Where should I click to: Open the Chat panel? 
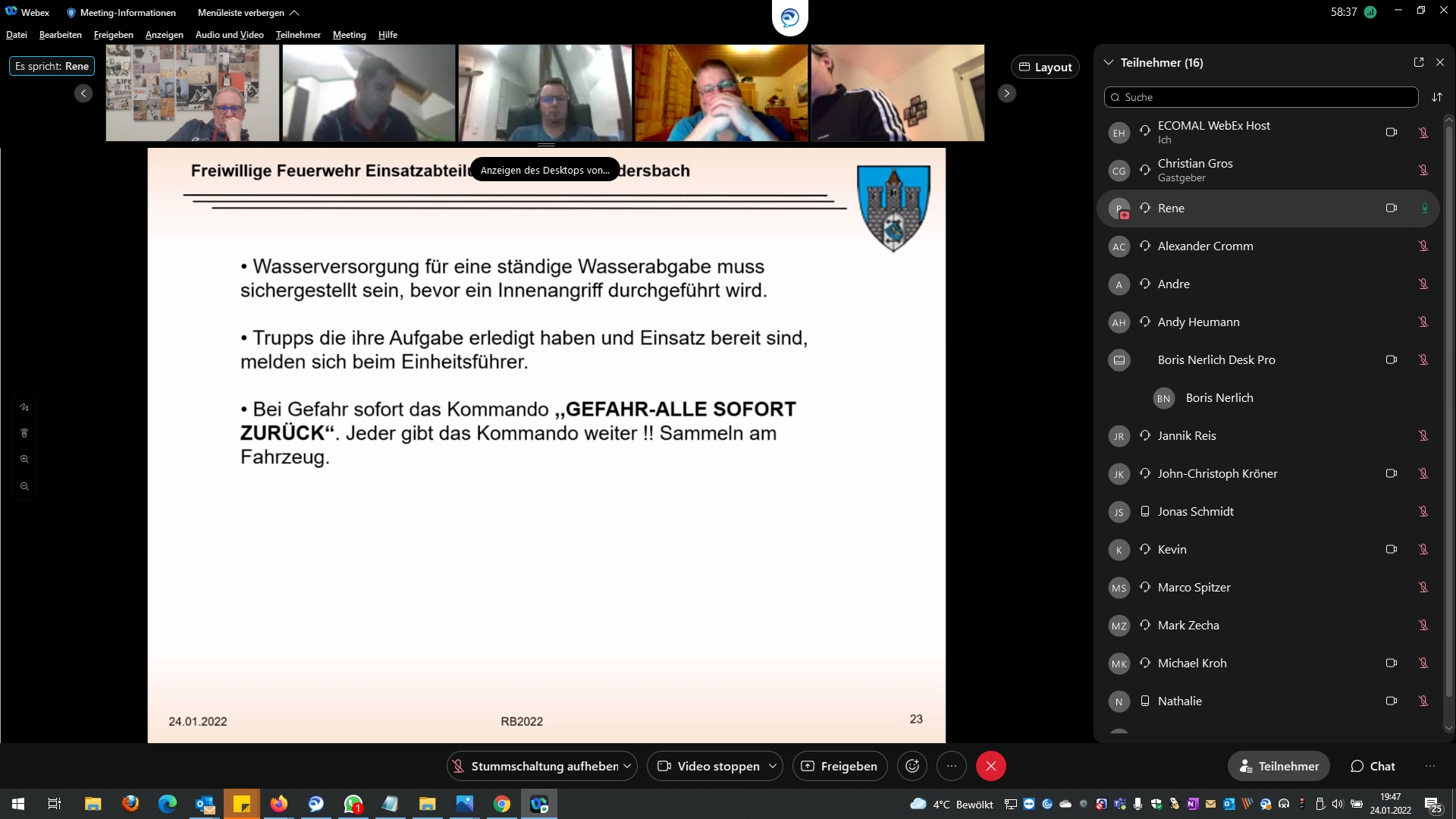[1373, 766]
